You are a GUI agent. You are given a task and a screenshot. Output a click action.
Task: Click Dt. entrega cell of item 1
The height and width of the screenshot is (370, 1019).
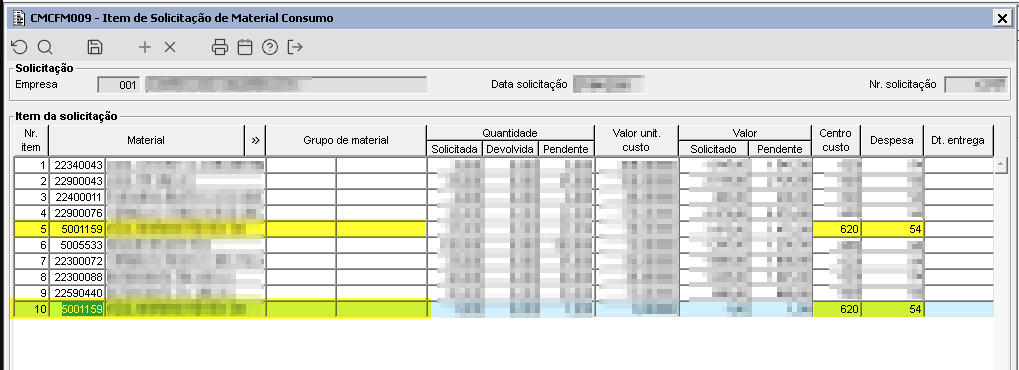click(959, 165)
